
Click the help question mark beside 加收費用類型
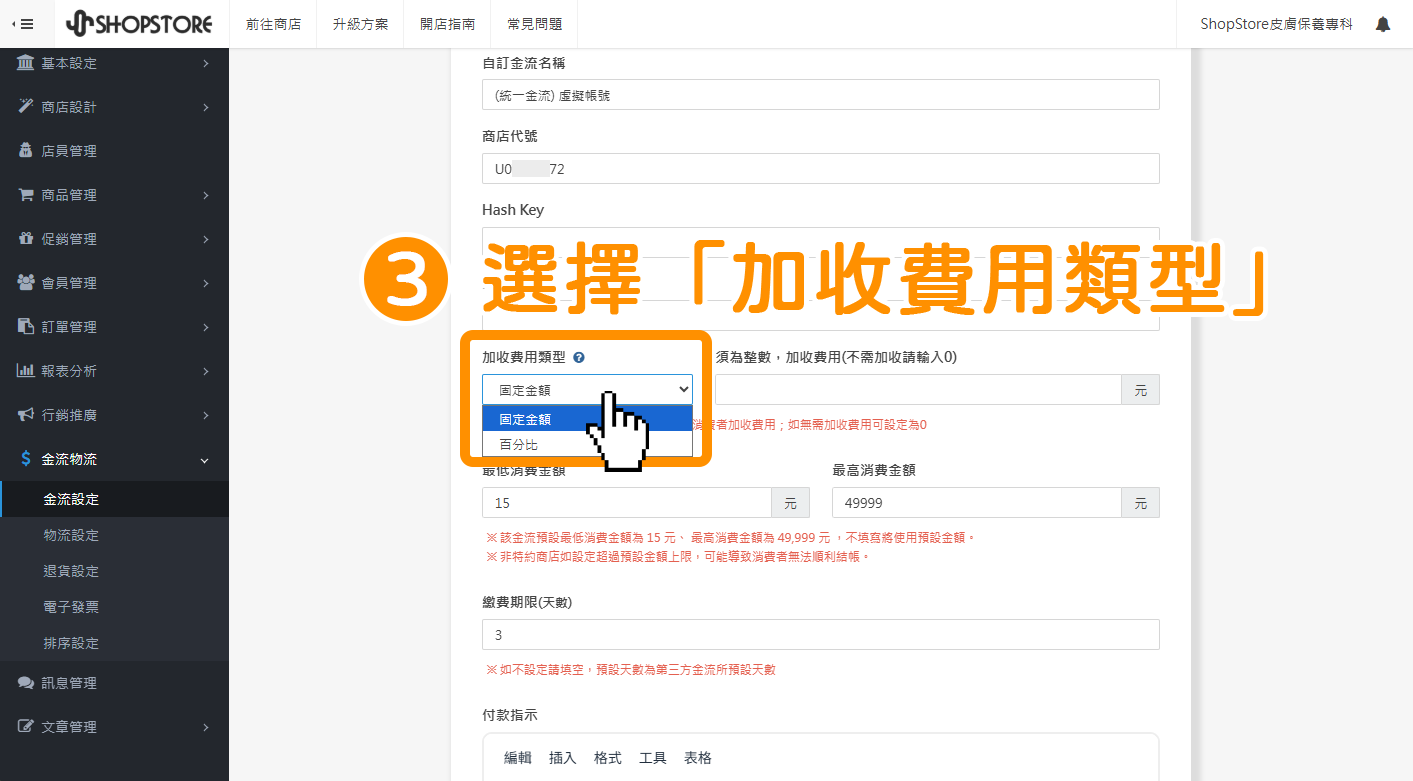[x=578, y=356]
